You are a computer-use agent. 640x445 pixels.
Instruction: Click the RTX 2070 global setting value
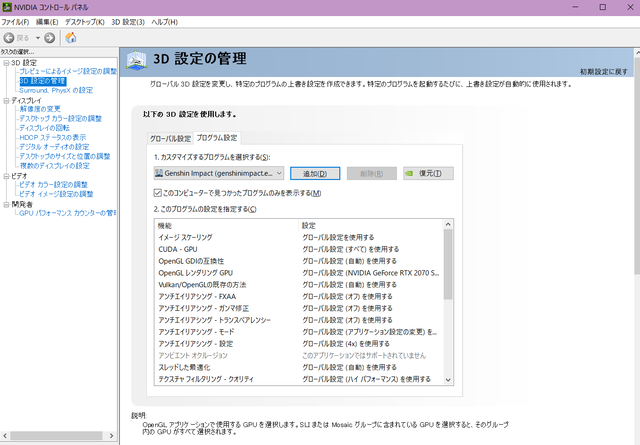(x=371, y=273)
